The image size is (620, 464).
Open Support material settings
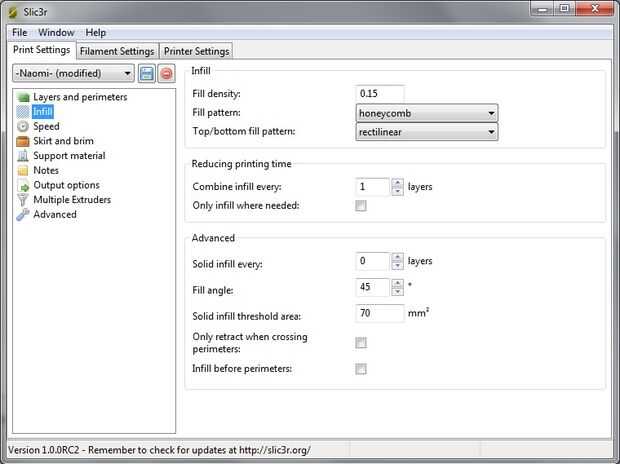(x=69, y=156)
